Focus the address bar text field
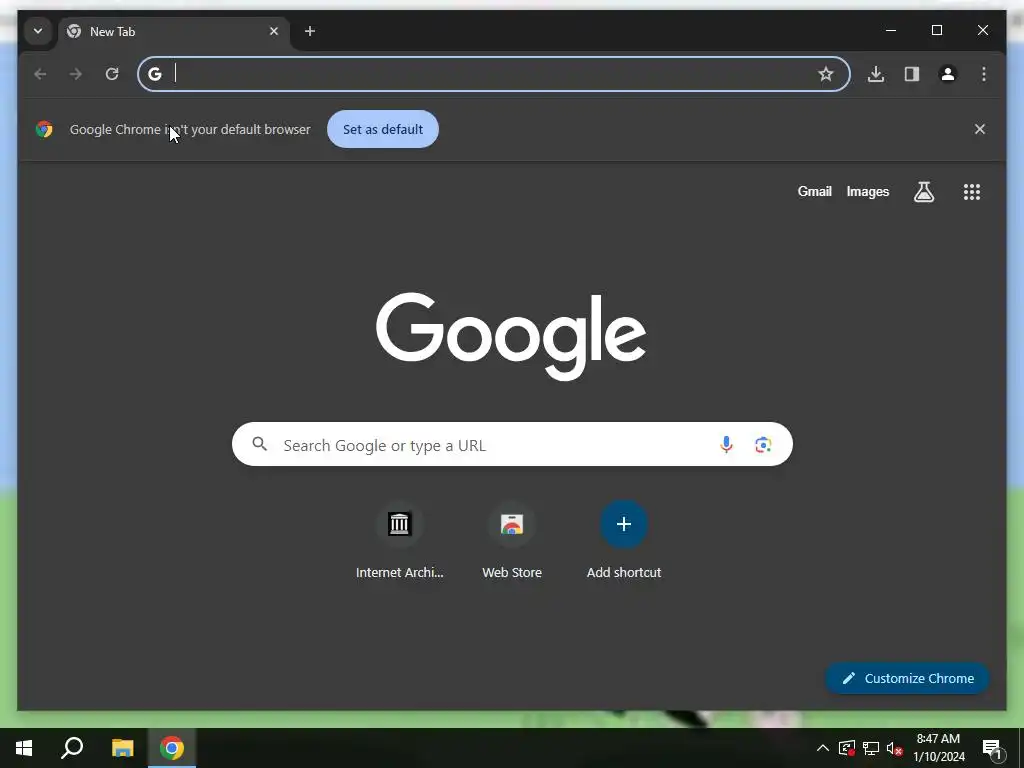The image size is (1024, 768). (493, 74)
